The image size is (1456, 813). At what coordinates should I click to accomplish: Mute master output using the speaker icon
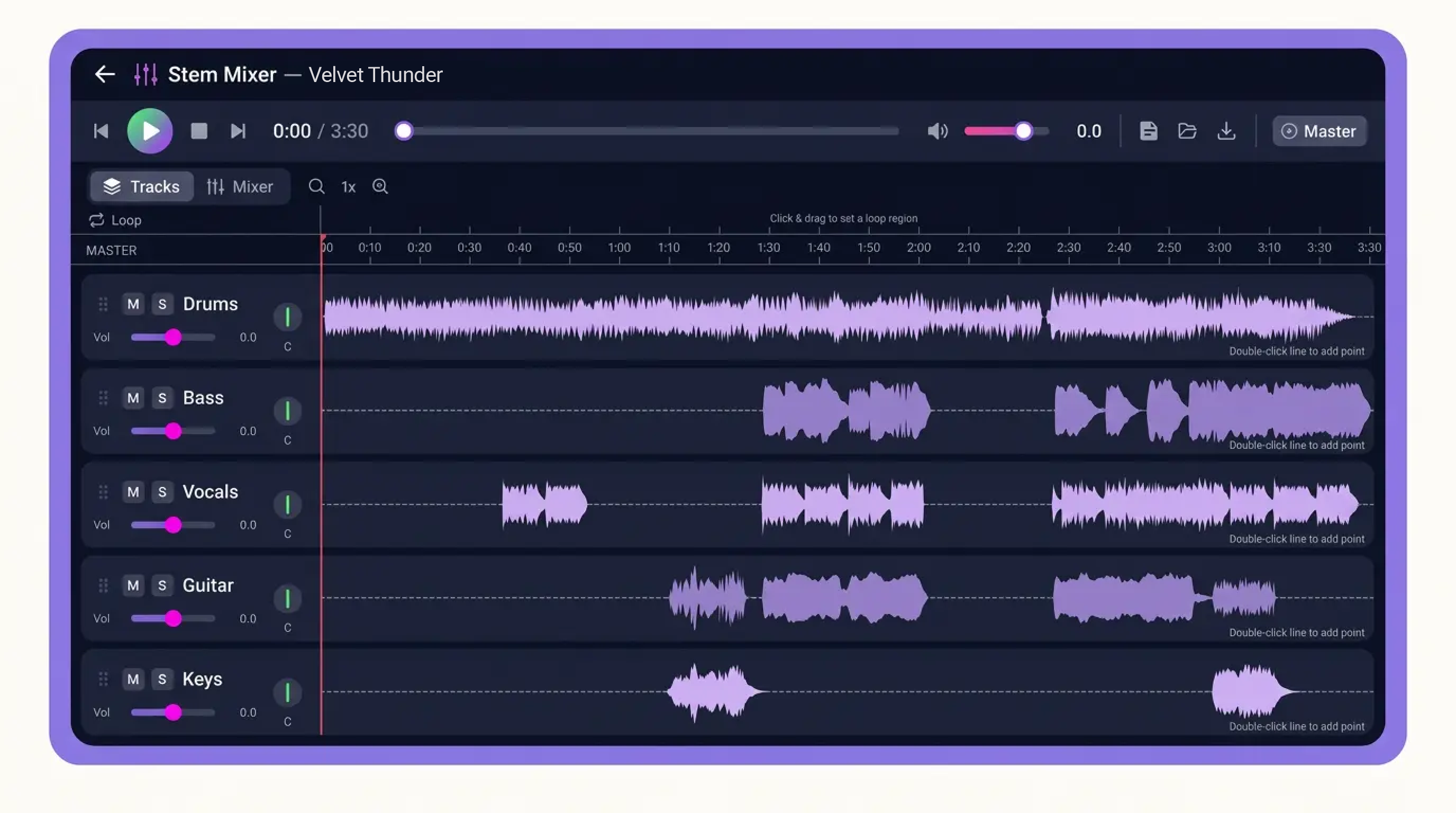click(x=938, y=131)
